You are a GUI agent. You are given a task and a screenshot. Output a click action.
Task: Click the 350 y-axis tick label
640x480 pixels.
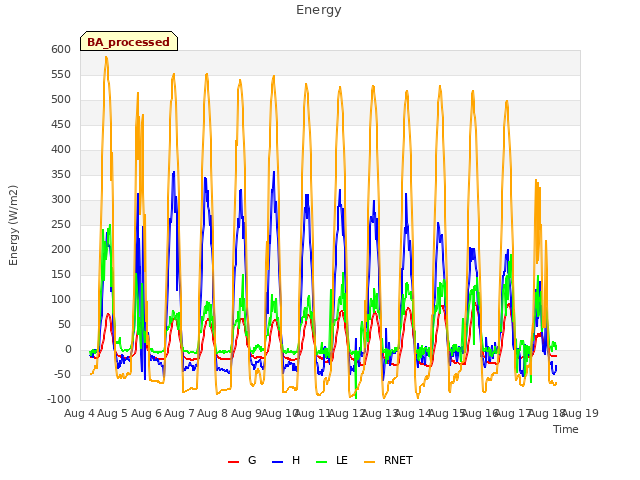click(x=61, y=175)
